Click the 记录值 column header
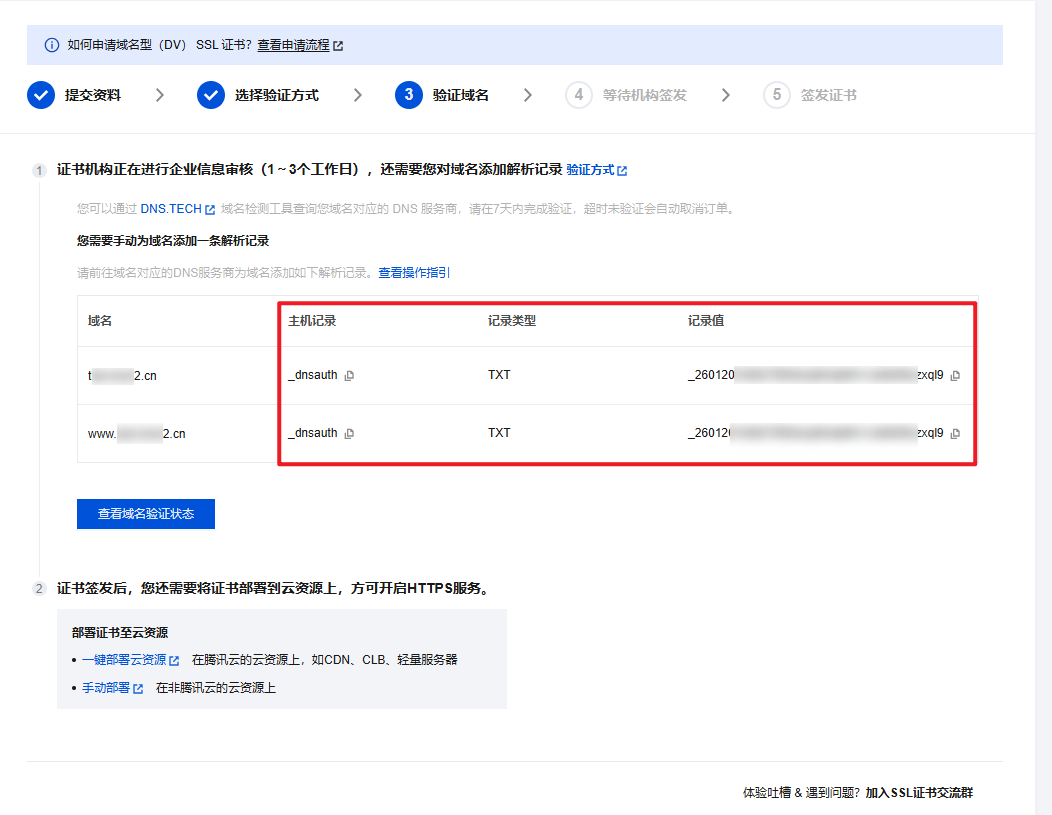 pyautogui.click(x=706, y=321)
